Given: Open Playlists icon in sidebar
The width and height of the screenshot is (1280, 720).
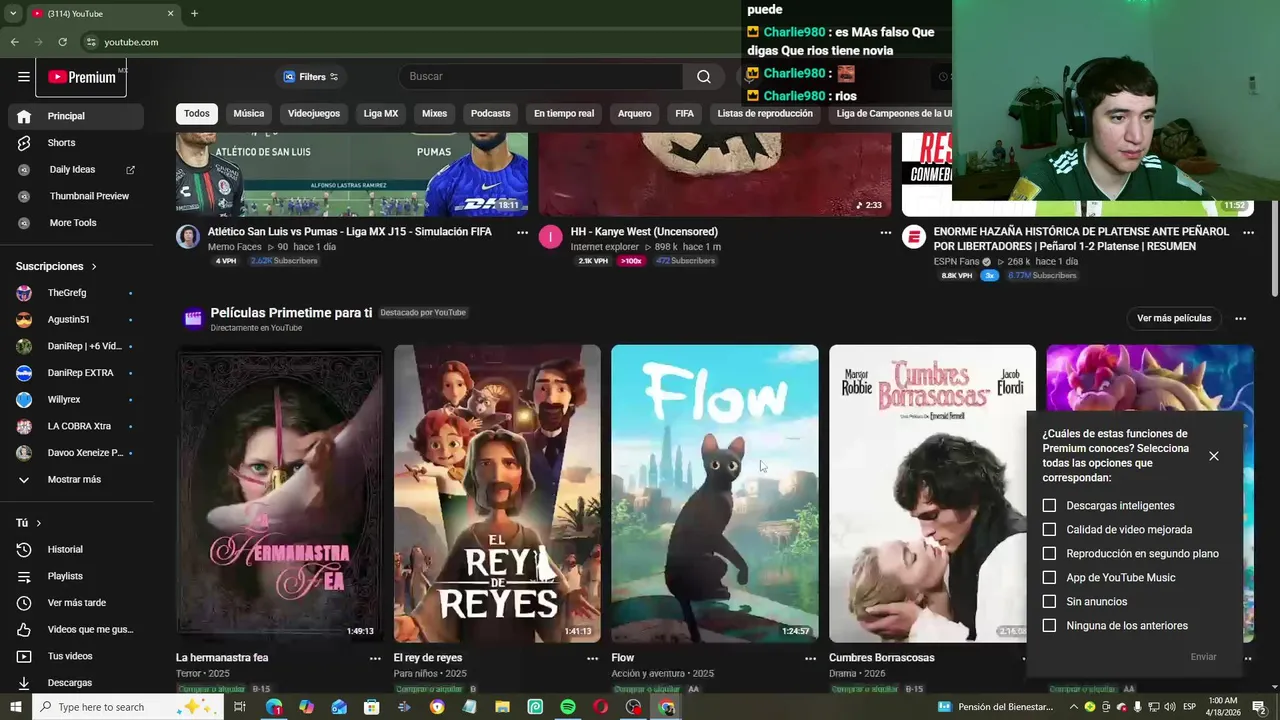Looking at the screenshot, I should click(24, 577).
